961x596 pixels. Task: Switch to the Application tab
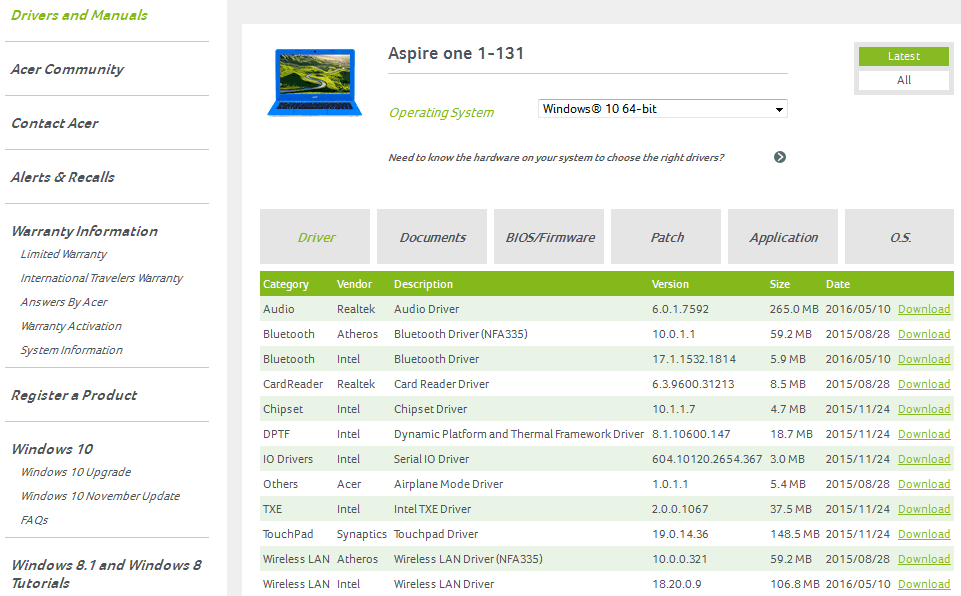(x=783, y=237)
